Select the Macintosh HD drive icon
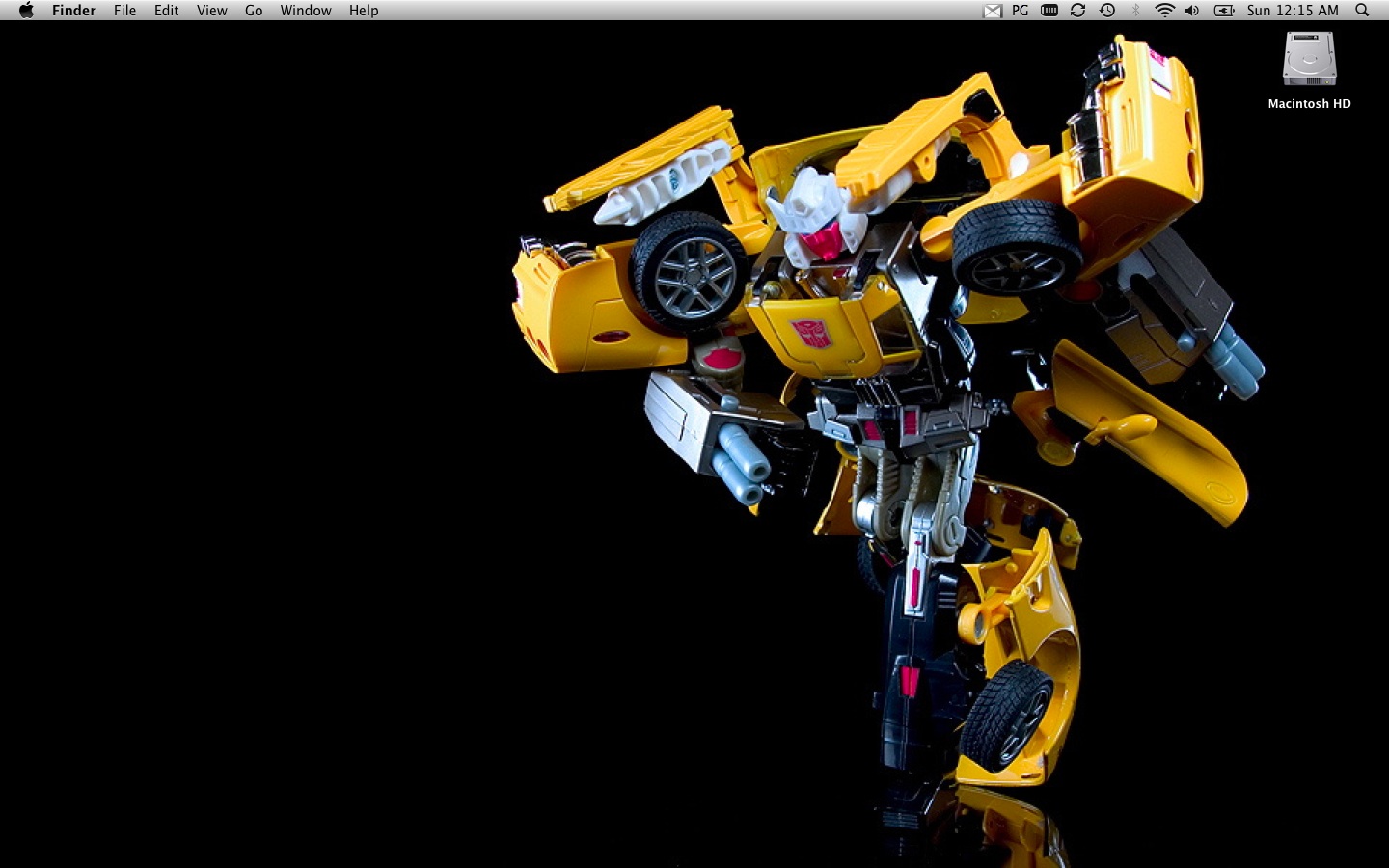The width and height of the screenshot is (1389, 868). (x=1309, y=59)
